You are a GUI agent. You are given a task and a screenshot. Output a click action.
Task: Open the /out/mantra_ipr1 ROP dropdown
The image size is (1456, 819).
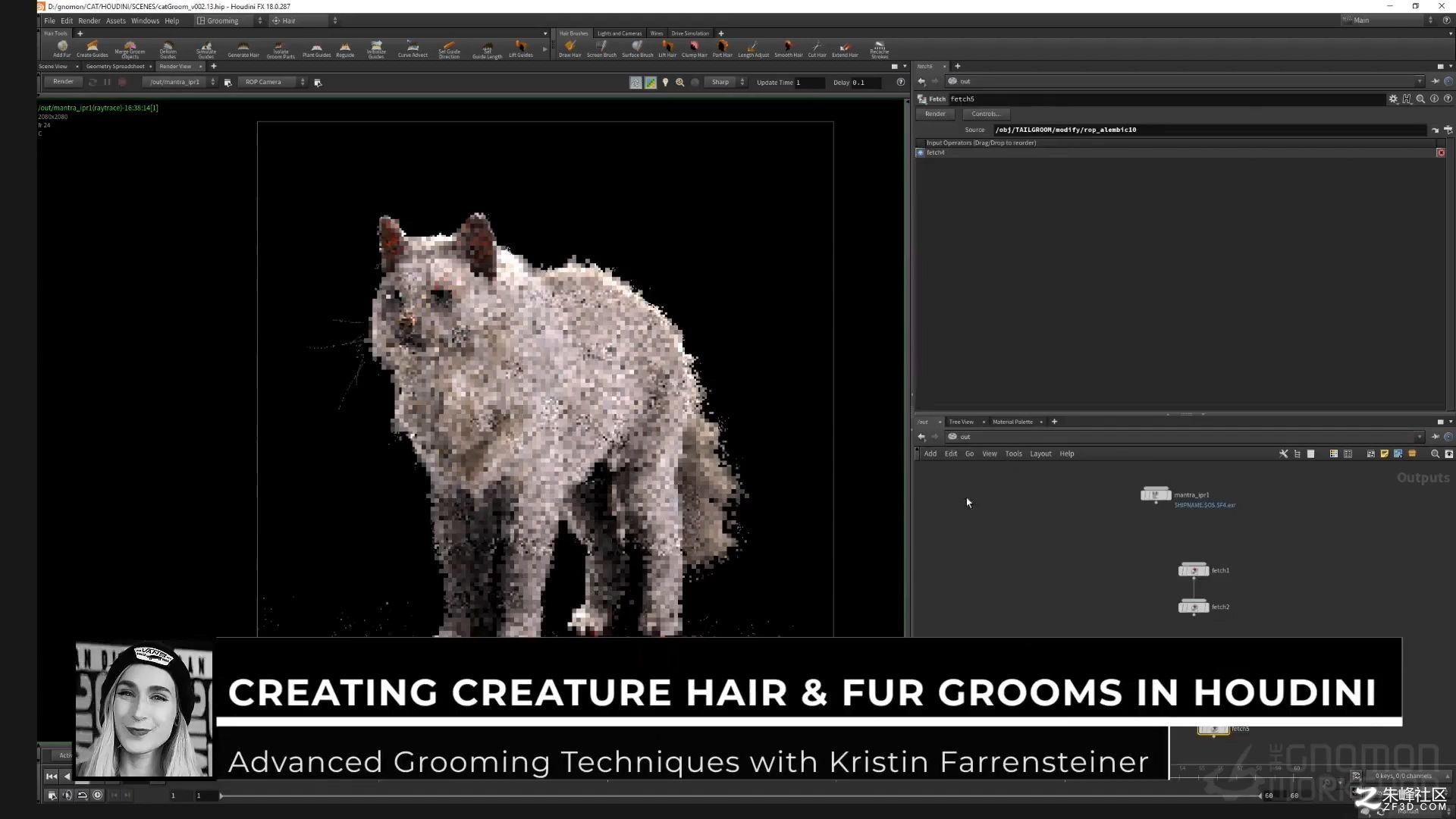[x=180, y=82]
